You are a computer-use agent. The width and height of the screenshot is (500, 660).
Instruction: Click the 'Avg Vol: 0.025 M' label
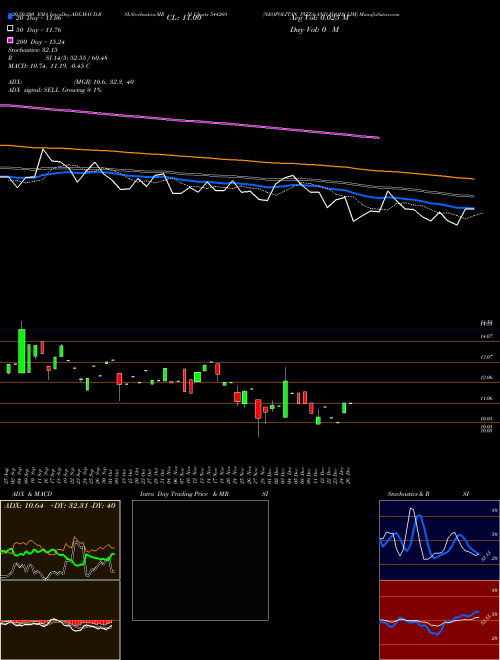(x=320, y=18)
